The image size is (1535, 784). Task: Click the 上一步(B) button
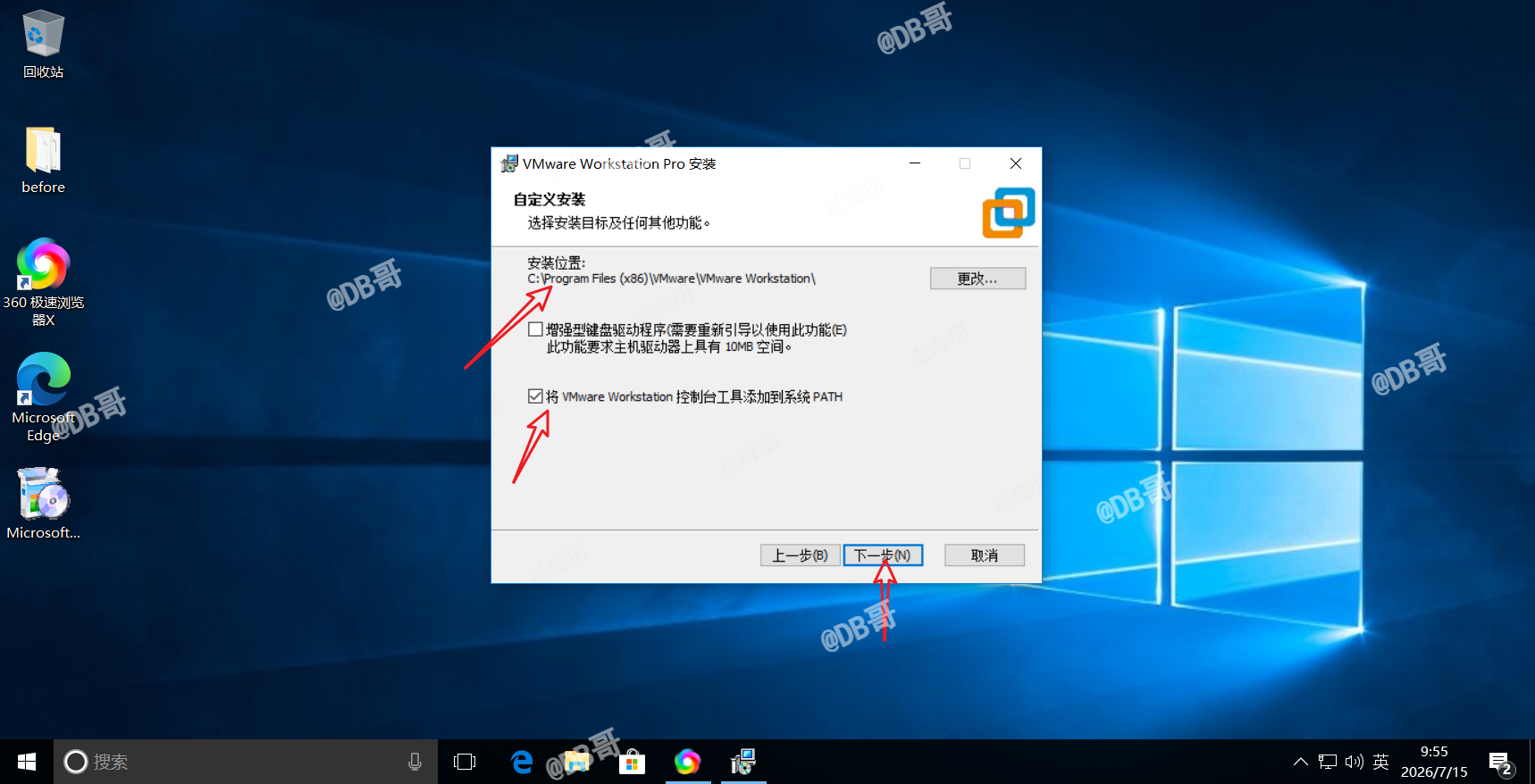[800, 555]
